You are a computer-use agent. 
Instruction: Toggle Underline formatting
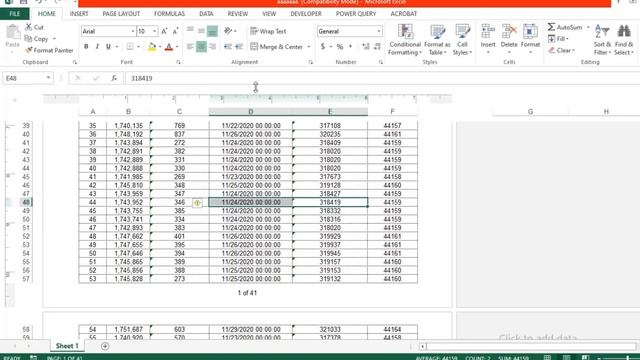point(108,47)
